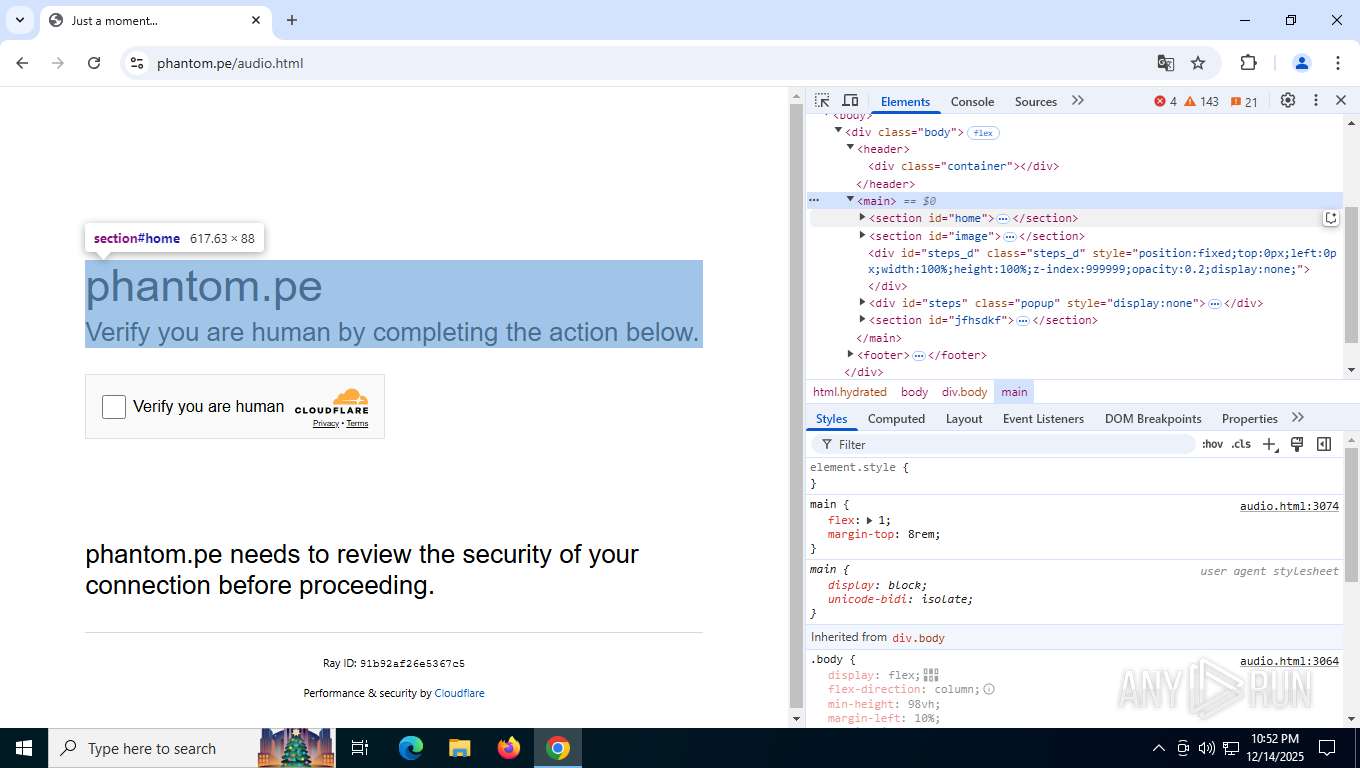This screenshot has height=768, width=1360.
Task: Open the tab search dropdown arrow
Action: (x=19, y=20)
